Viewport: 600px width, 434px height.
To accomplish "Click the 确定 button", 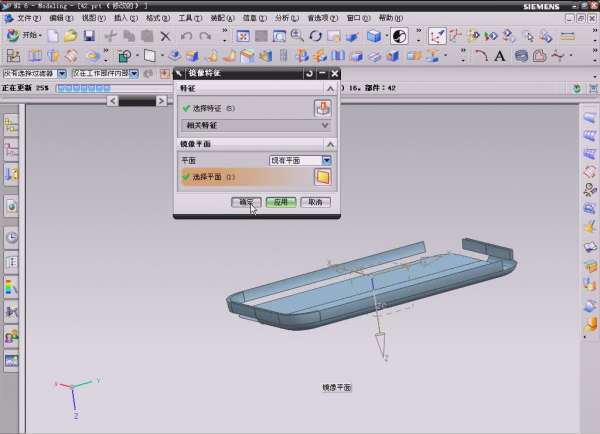I will tap(245, 202).
